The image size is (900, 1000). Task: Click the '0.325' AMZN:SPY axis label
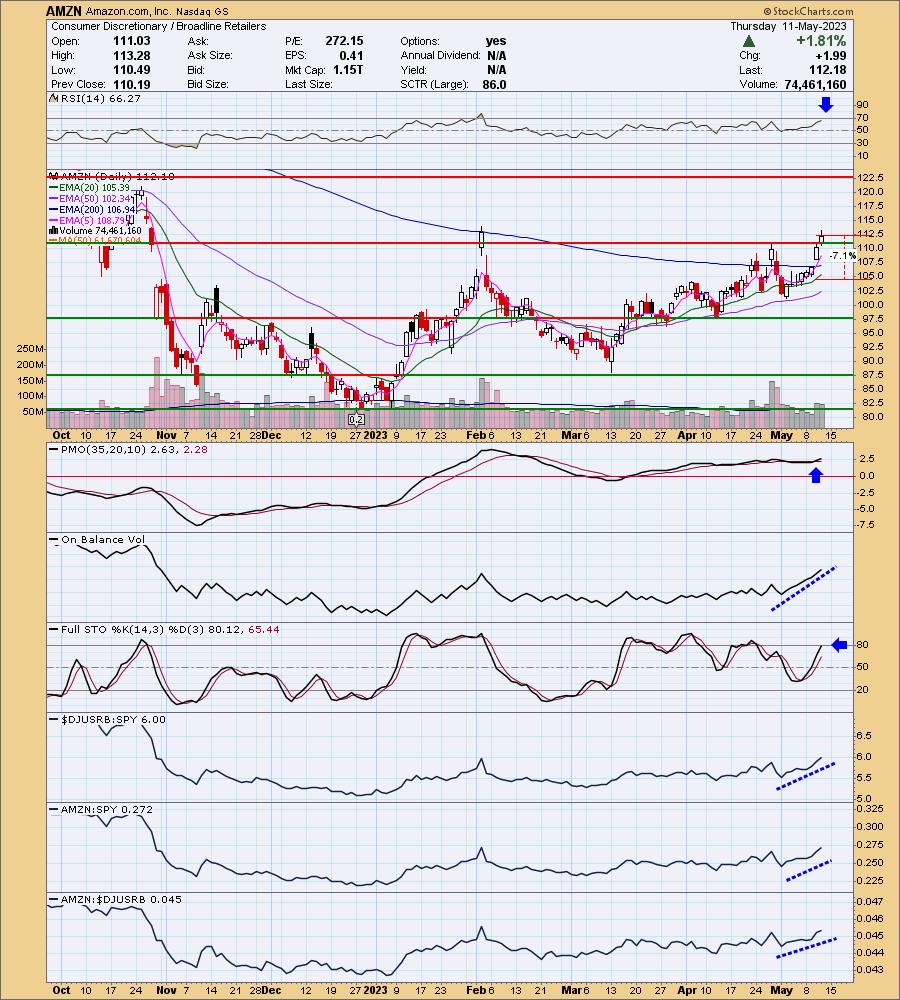pos(871,809)
